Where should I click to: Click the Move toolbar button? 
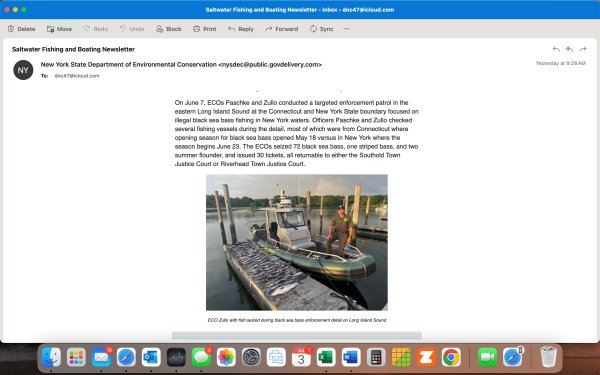point(59,29)
